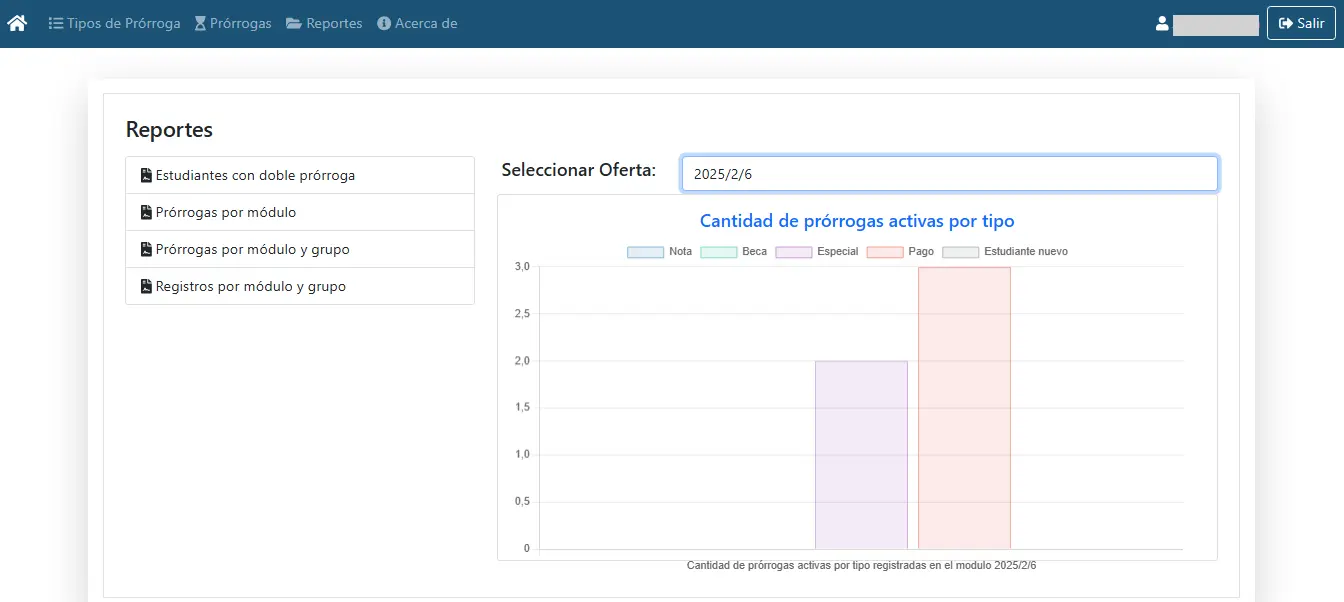Open the Acerca de menu item
Viewport: 1344px width, 602px height.
point(417,23)
